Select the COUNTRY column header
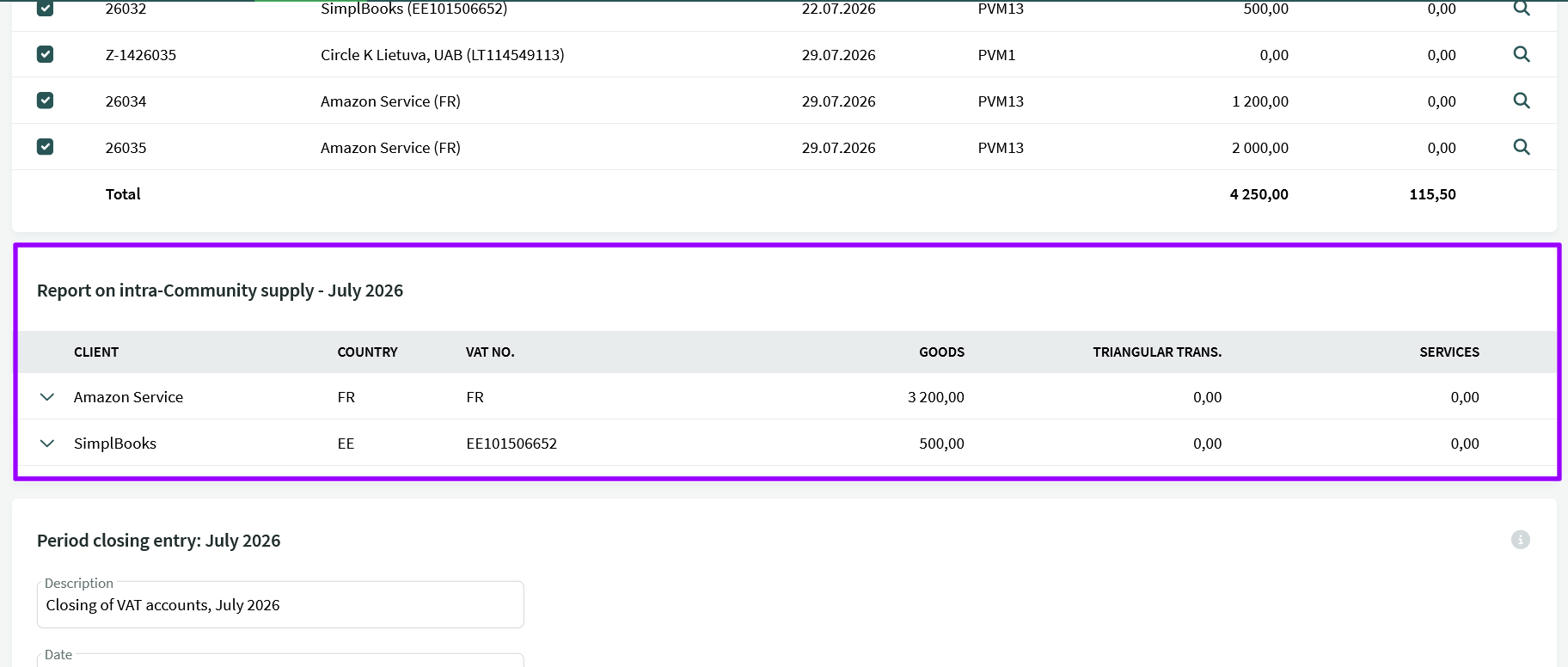The height and width of the screenshot is (667, 1568). pos(367,352)
